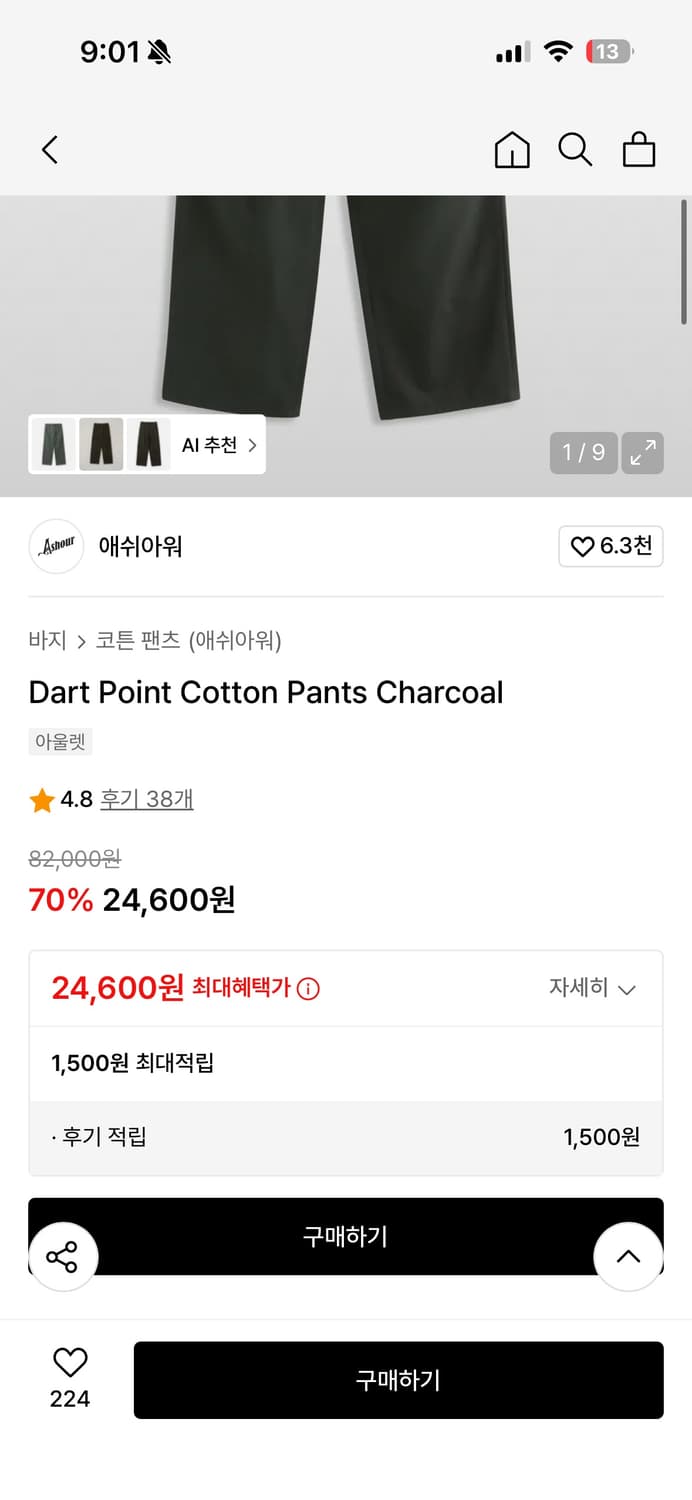Image resolution: width=692 pixels, height=1500 pixels.
Task: Expand the product image to fullscreen
Action: pyautogui.click(x=643, y=452)
